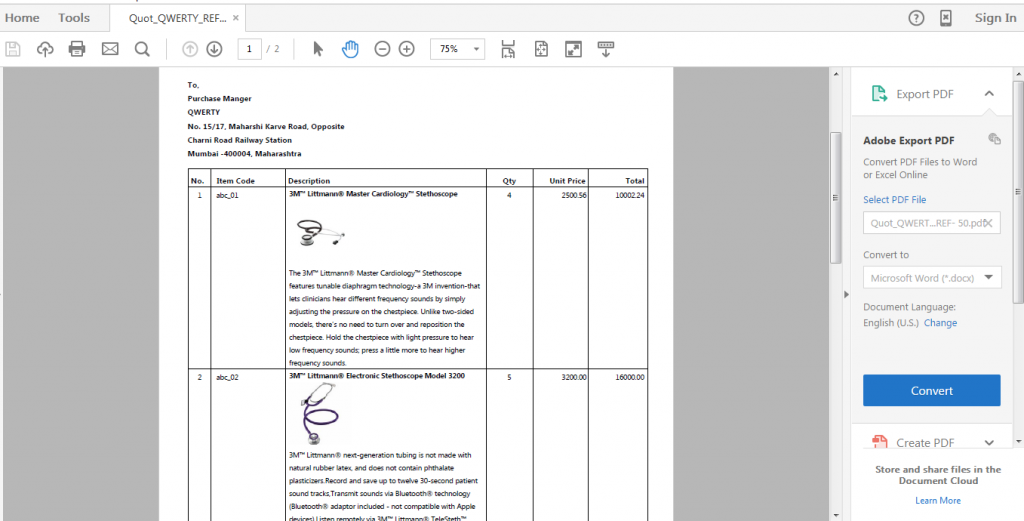Click the fit width scrolling icon

[508, 49]
